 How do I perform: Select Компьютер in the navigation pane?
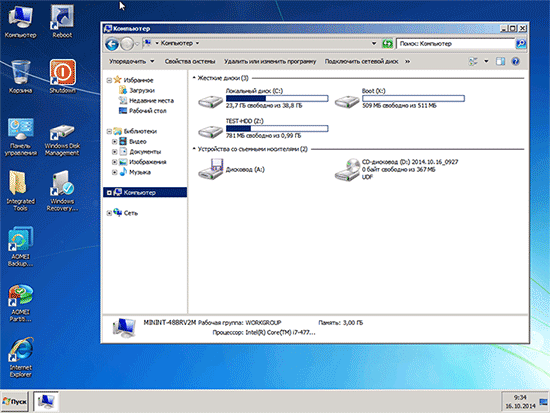tap(145, 192)
